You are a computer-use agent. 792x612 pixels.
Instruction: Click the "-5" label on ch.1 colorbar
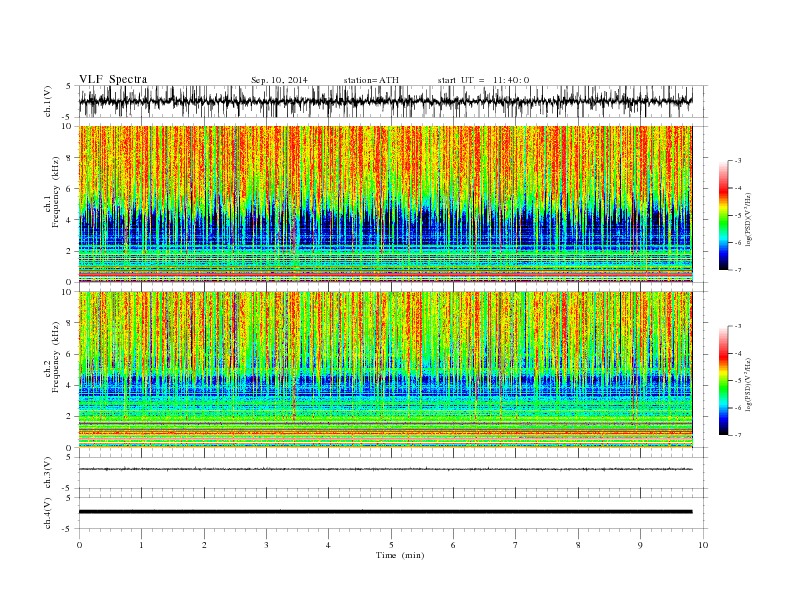pos(737,216)
